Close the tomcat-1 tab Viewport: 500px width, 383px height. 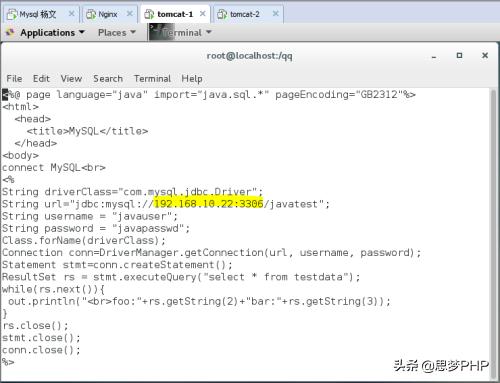point(202,14)
